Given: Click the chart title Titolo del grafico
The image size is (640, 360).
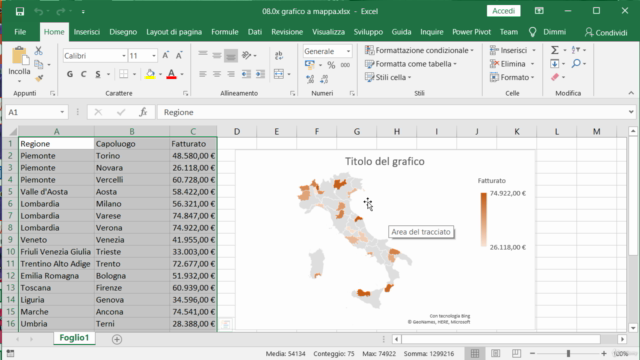Looking at the screenshot, I should point(384,162).
